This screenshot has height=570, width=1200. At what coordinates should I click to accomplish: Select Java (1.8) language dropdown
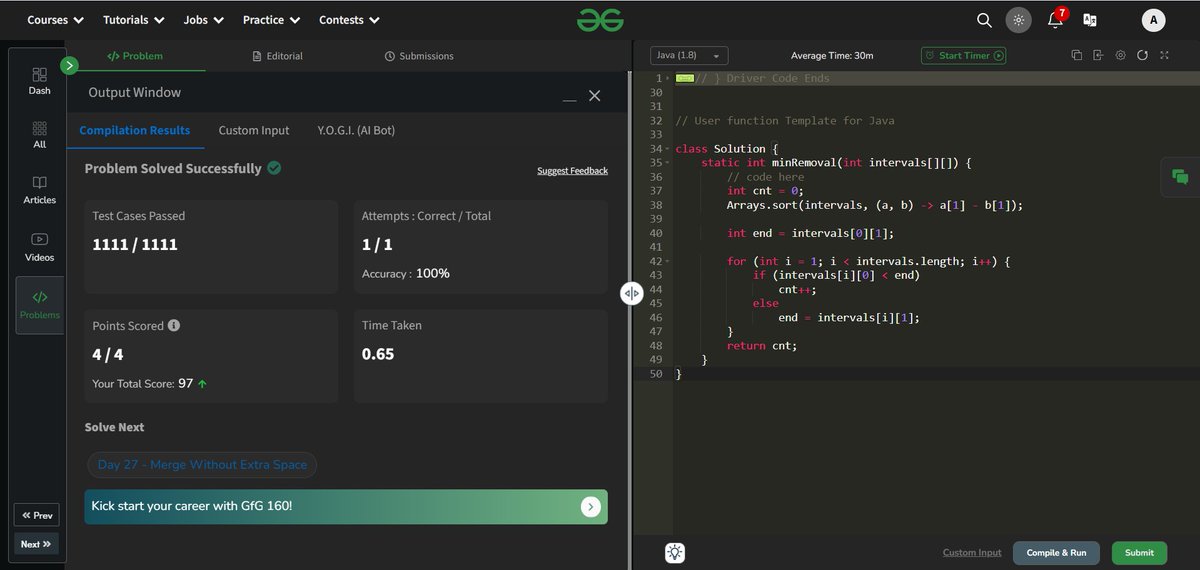click(690, 56)
